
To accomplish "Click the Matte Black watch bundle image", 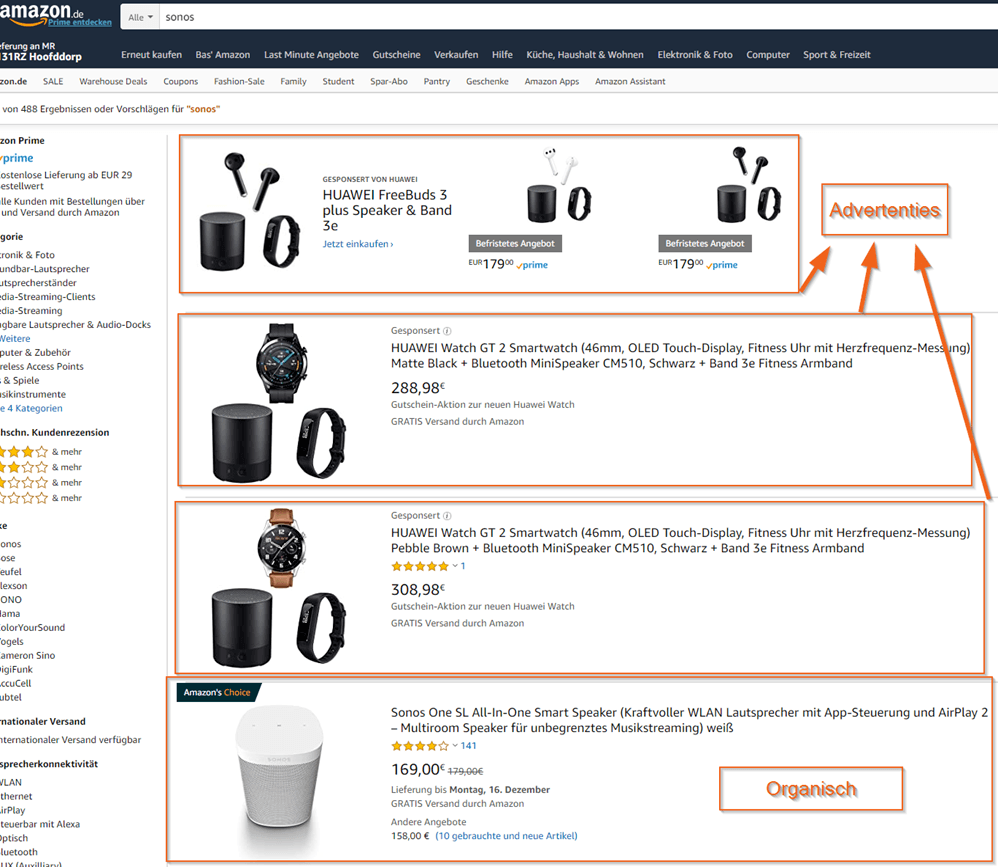I will tap(278, 402).
